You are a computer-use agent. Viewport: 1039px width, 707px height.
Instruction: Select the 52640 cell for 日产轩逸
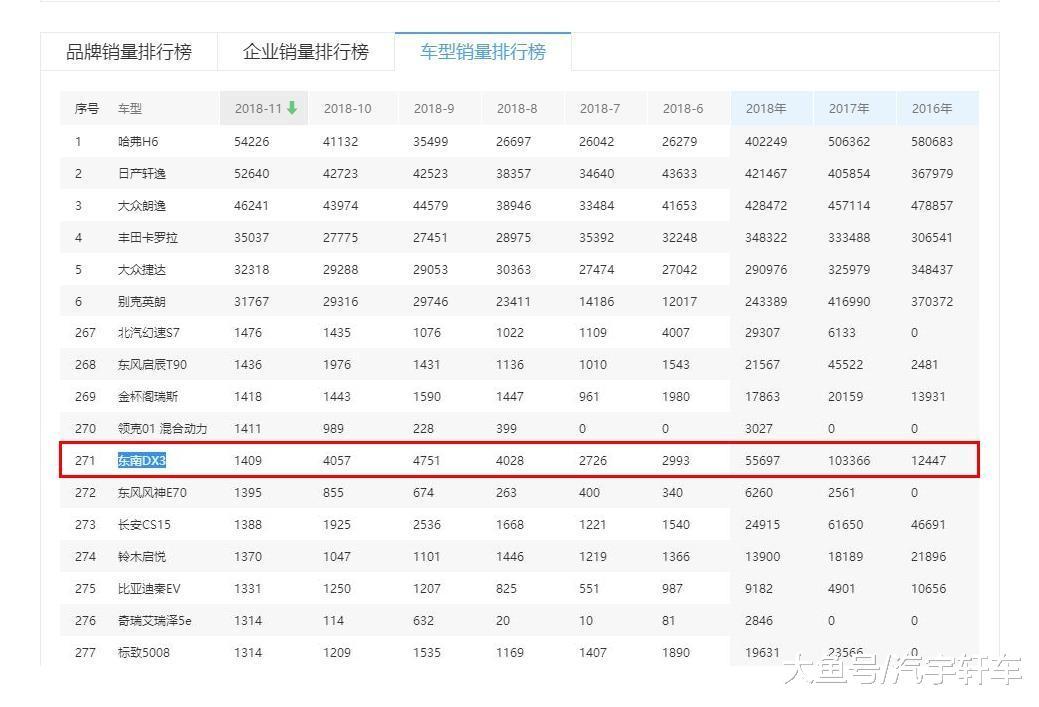pos(251,174)
